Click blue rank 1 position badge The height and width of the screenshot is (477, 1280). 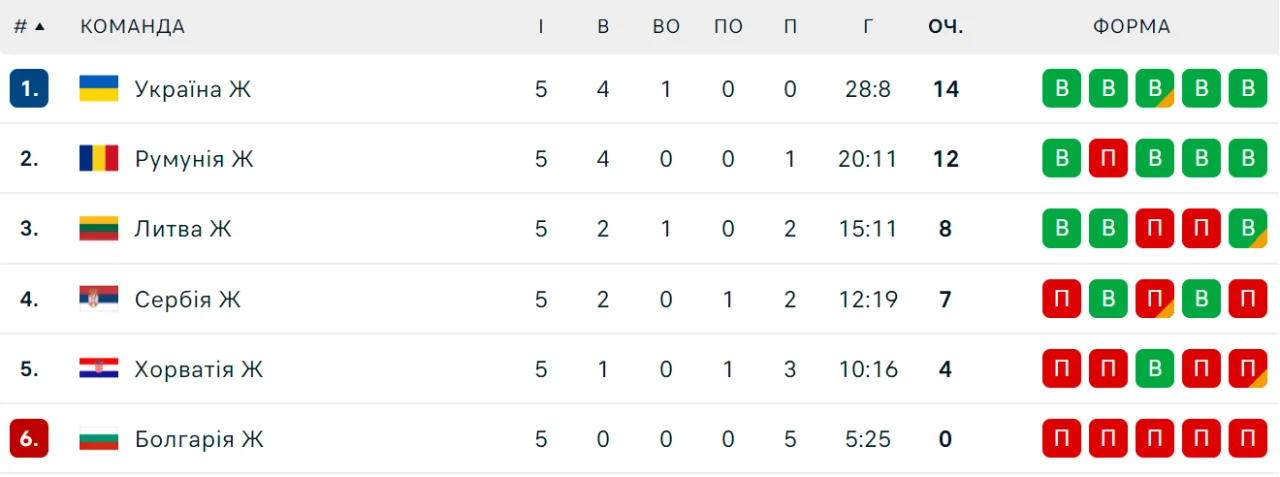[x=29, y=89]
